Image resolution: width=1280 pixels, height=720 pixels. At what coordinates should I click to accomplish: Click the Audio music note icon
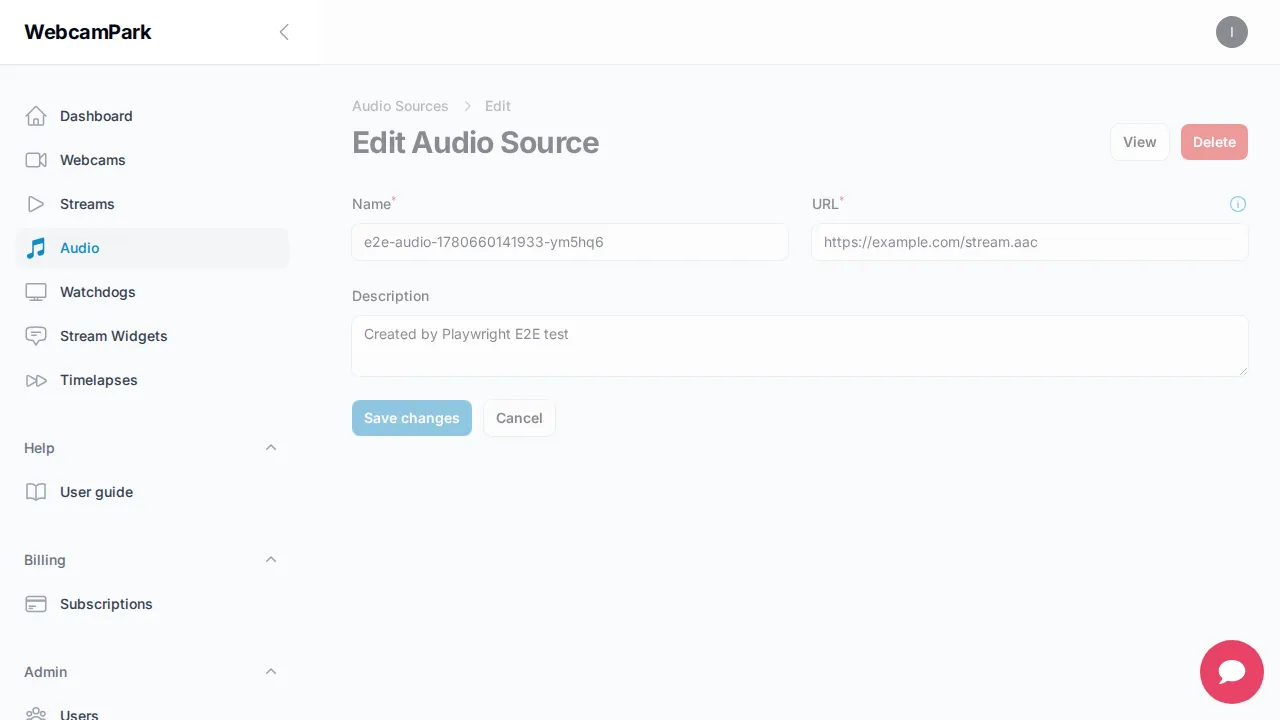pos(36,248)
